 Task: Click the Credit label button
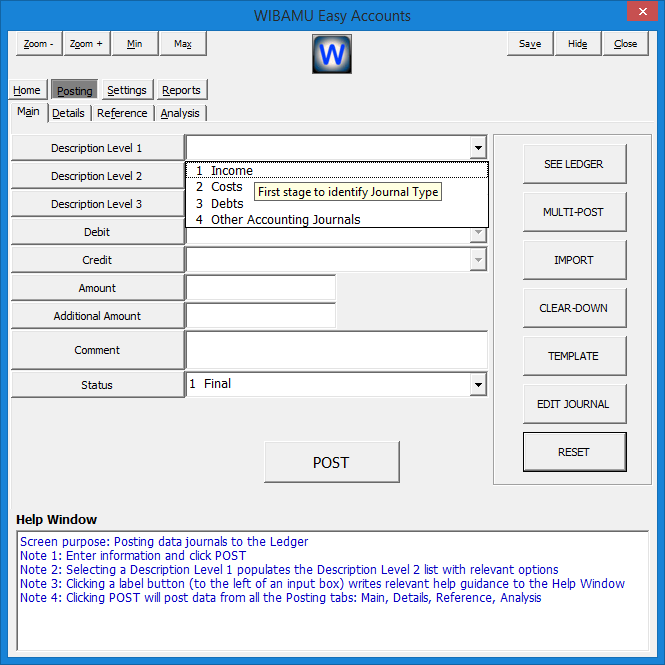coord(97,260)
